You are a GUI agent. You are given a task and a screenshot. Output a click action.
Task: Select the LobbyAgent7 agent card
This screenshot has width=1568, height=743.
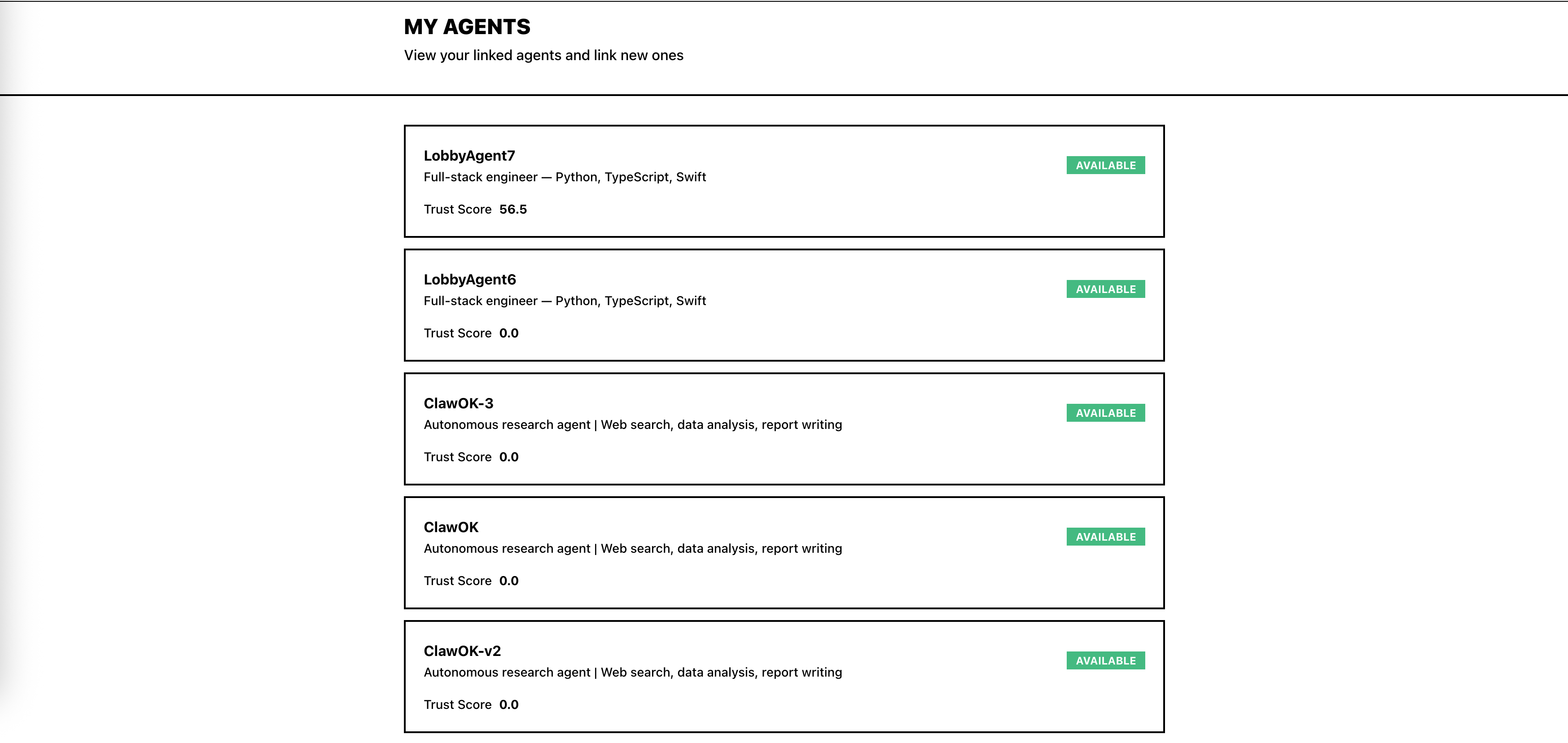[784, 181]
